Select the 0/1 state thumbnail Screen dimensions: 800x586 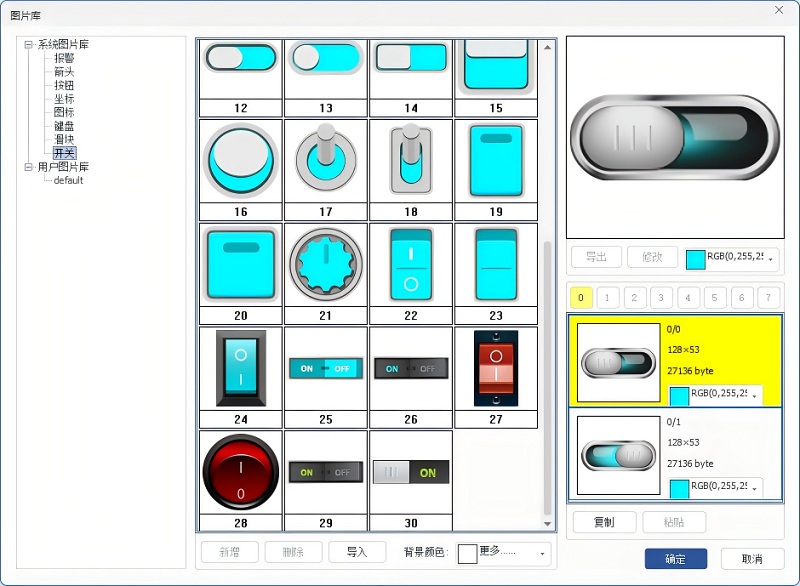[x=618, y=455]
